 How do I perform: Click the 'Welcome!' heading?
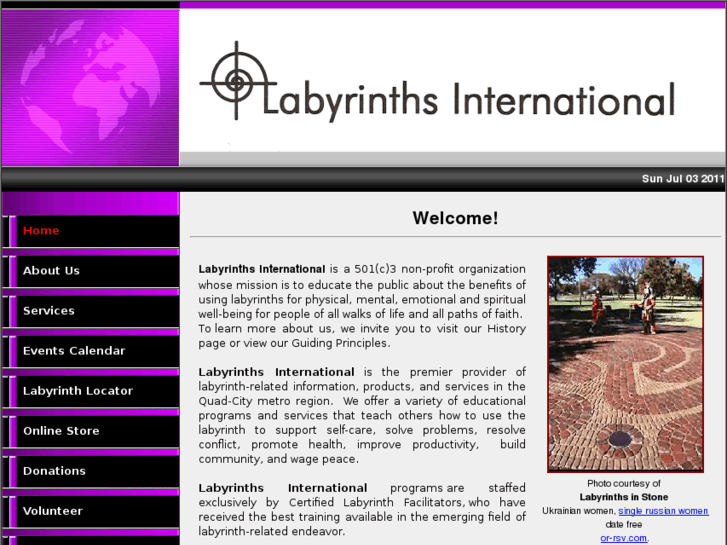click(455, 218)
